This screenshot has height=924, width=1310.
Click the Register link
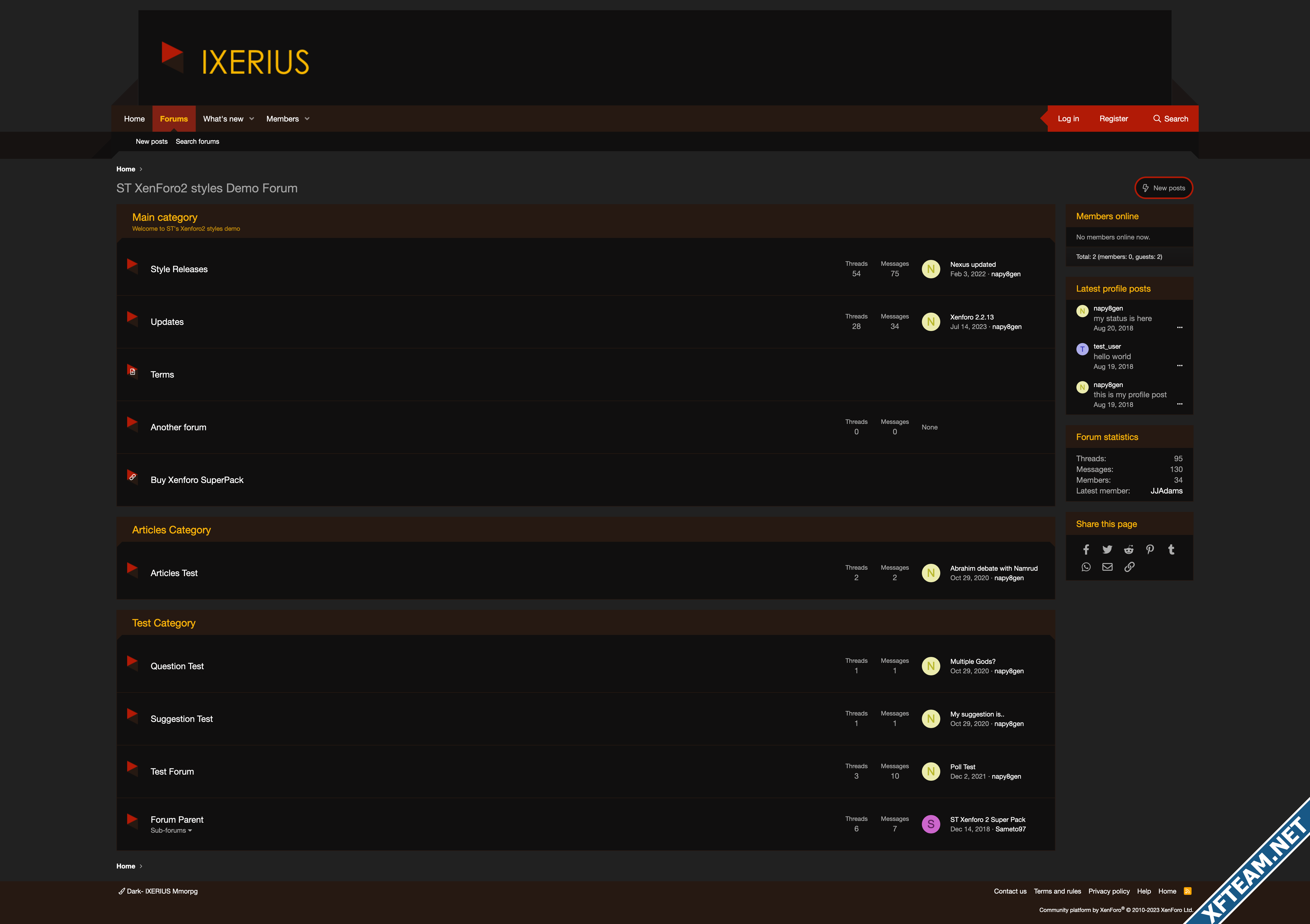[x=1113, y=119]
